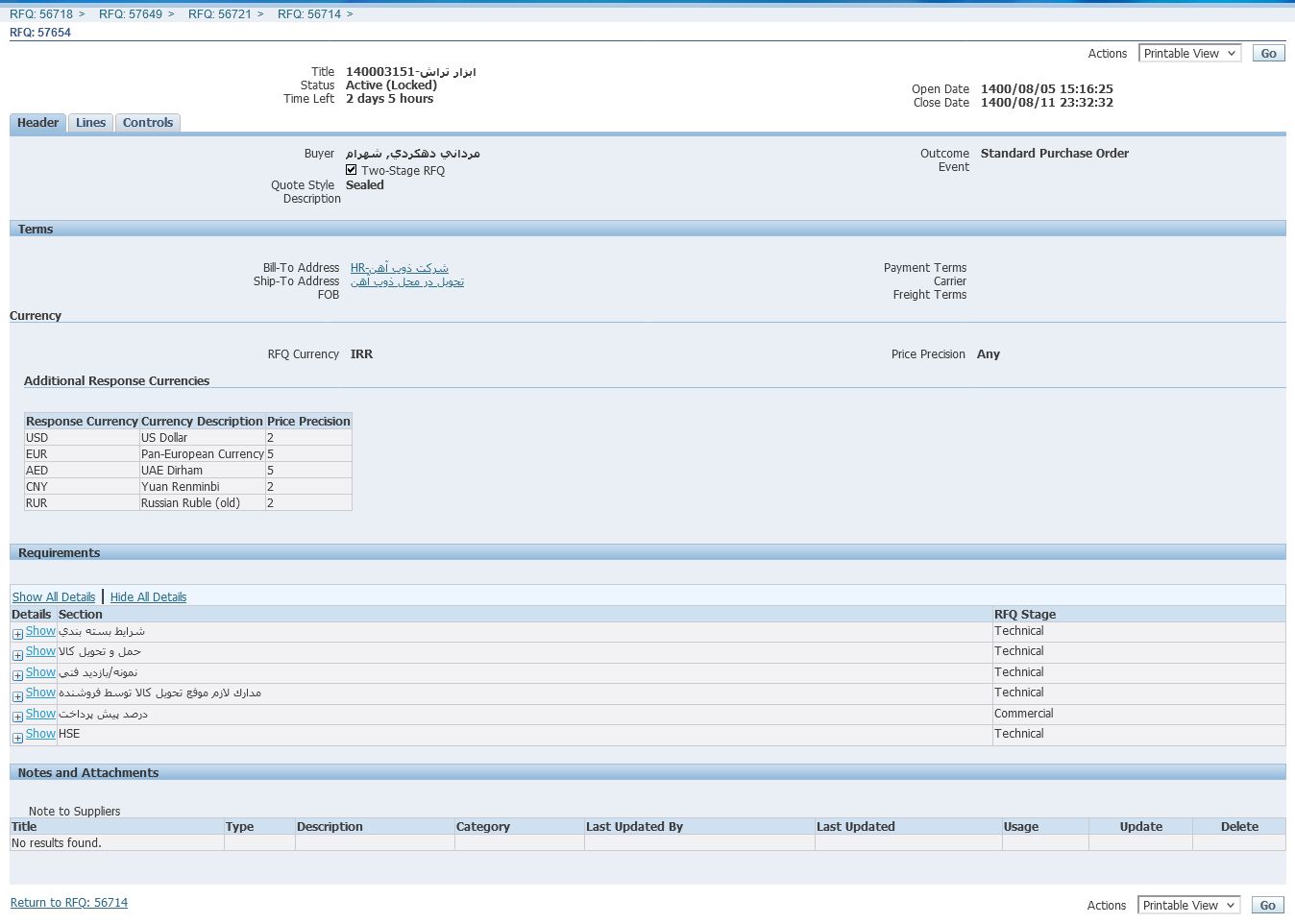The height and width of the screenshot is (924, 1295).
Task: Click the Close Date value 1400/08/11 23:32:32
Action: pyautogui.click(x=1047, y=103)
